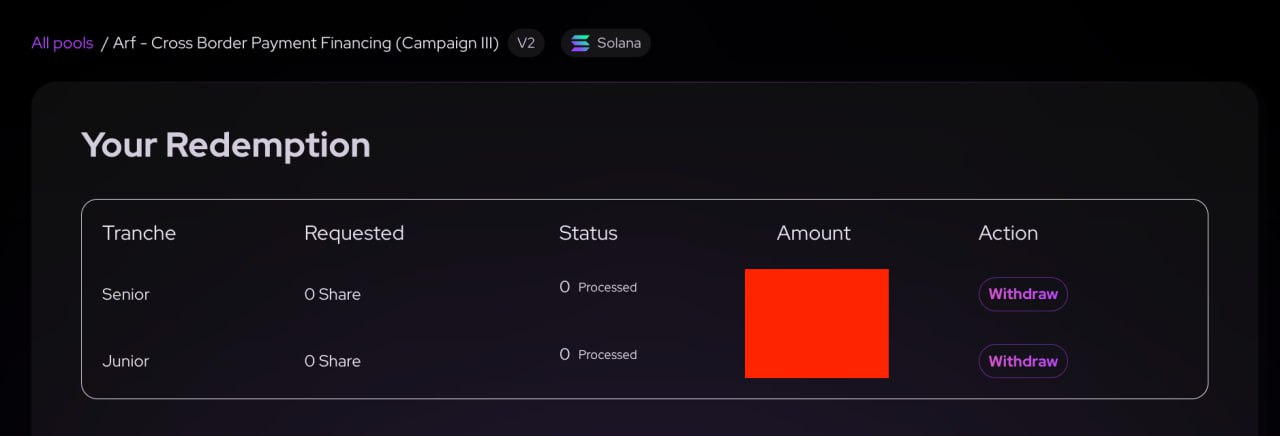This screenshot has height=436, width=1280.
Task: Click Junior row's 0 Share value
Action: pyautogui.click(x=332, y=361)
